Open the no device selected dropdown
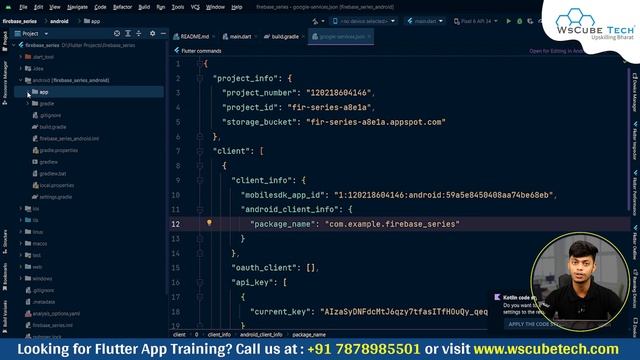This screenshot has width=640, height=360. click(364, 21)
